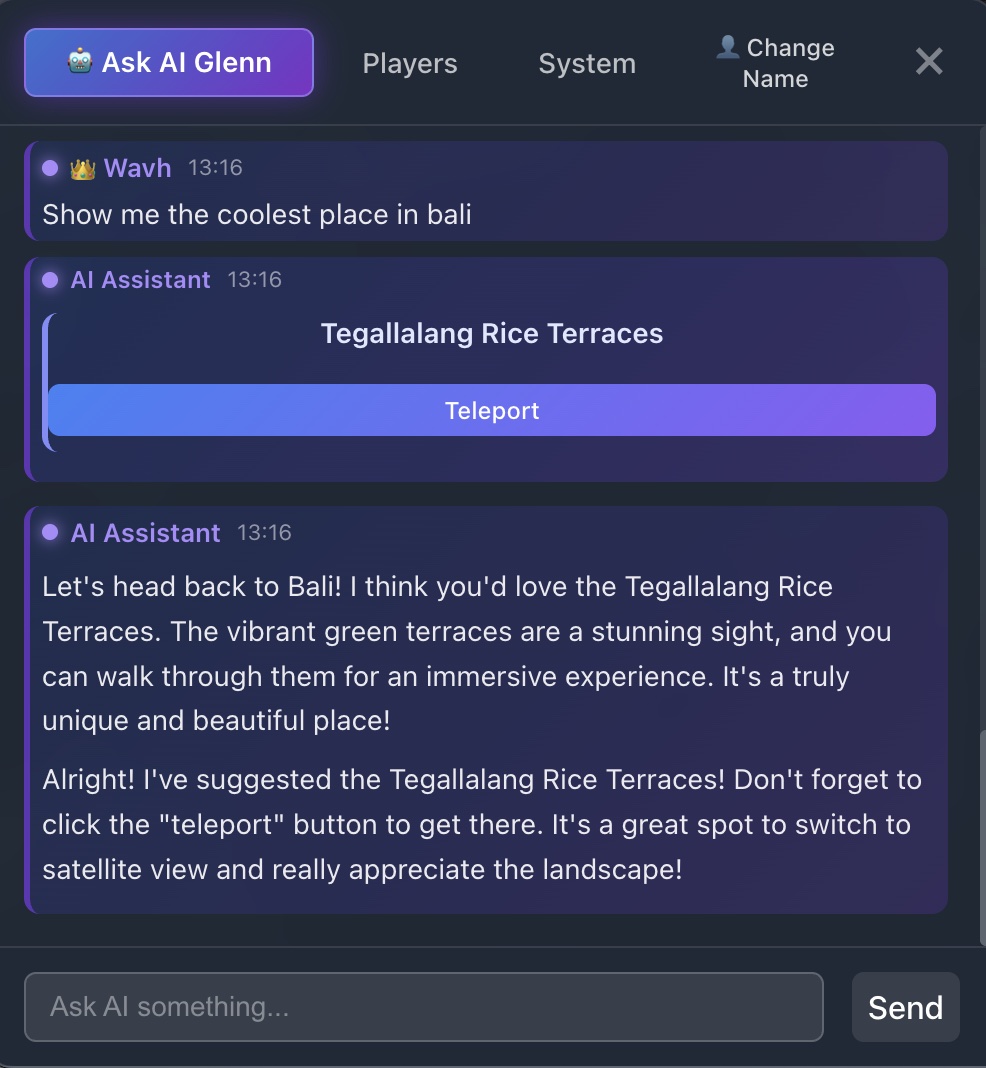Switch to the Players tab

(409, 63)
